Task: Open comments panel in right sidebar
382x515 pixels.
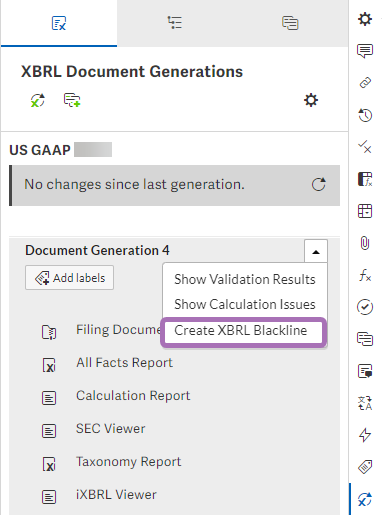Action: (x=365, y=51)
